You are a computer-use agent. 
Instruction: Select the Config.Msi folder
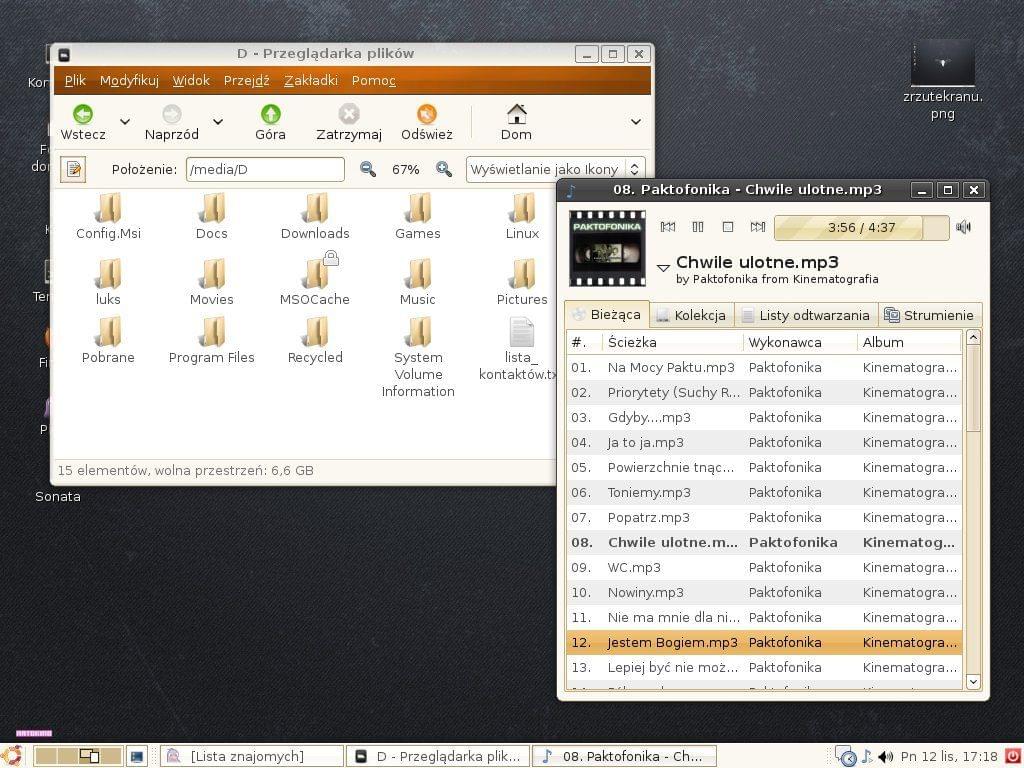pos(108,217)
